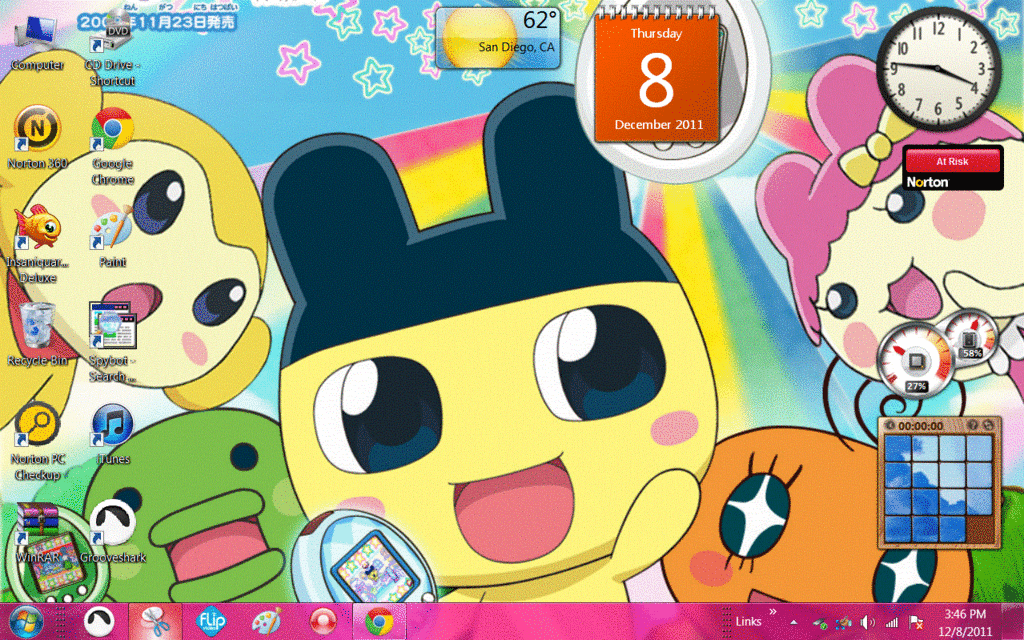1024x640 pixels.
Task: Click the Links toolbar label
Action: click(x=748, y=622)
